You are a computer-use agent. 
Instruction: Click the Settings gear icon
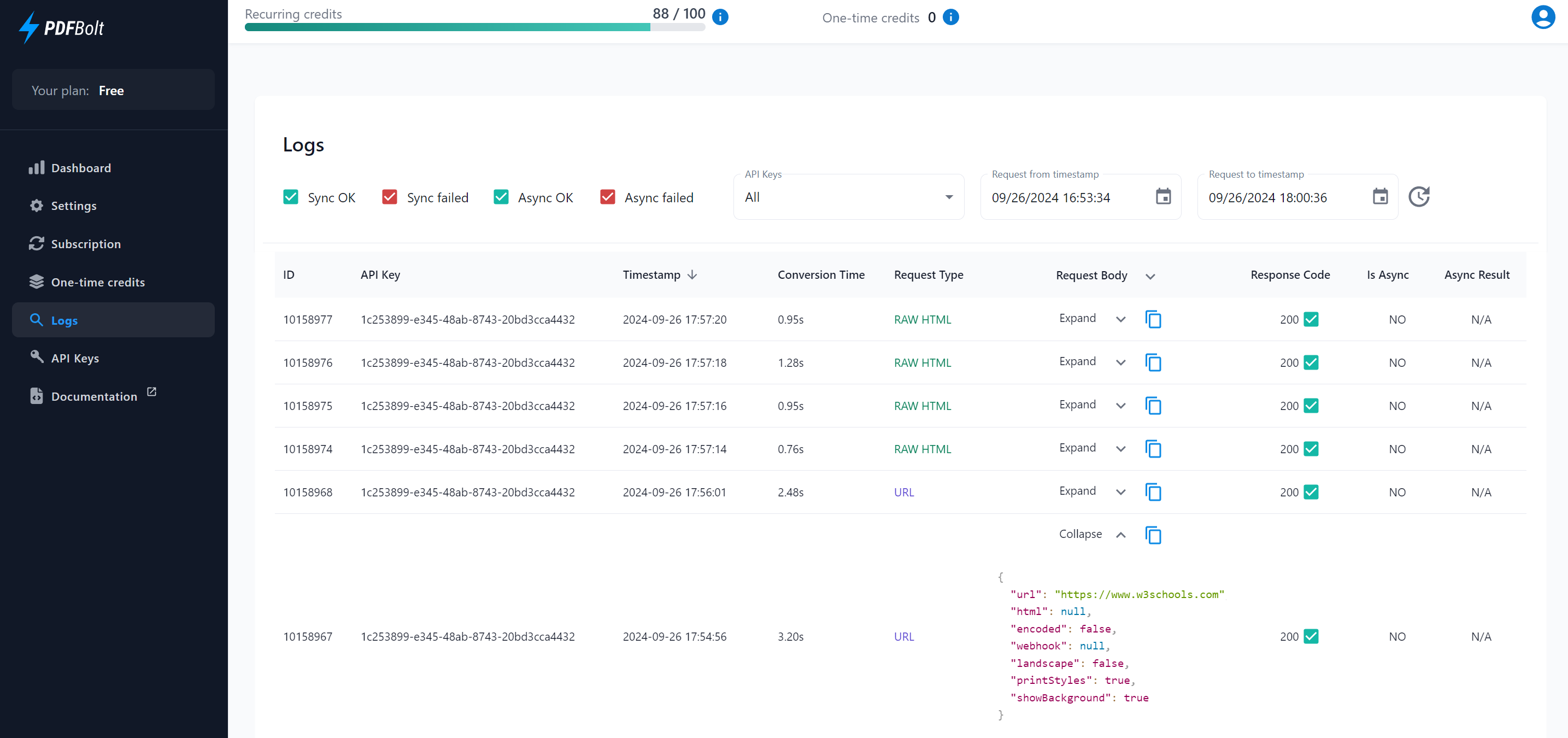click(37, 206)
